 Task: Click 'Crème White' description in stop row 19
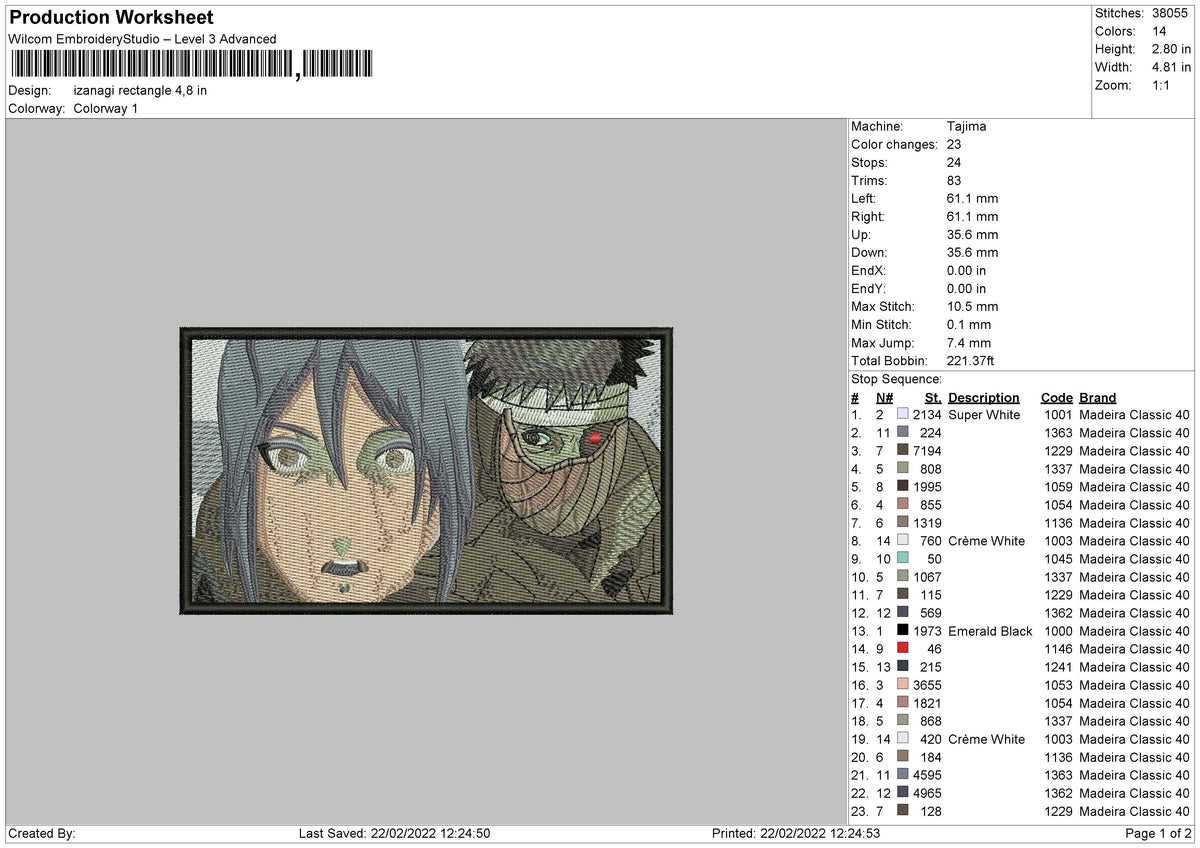point(987,739)
